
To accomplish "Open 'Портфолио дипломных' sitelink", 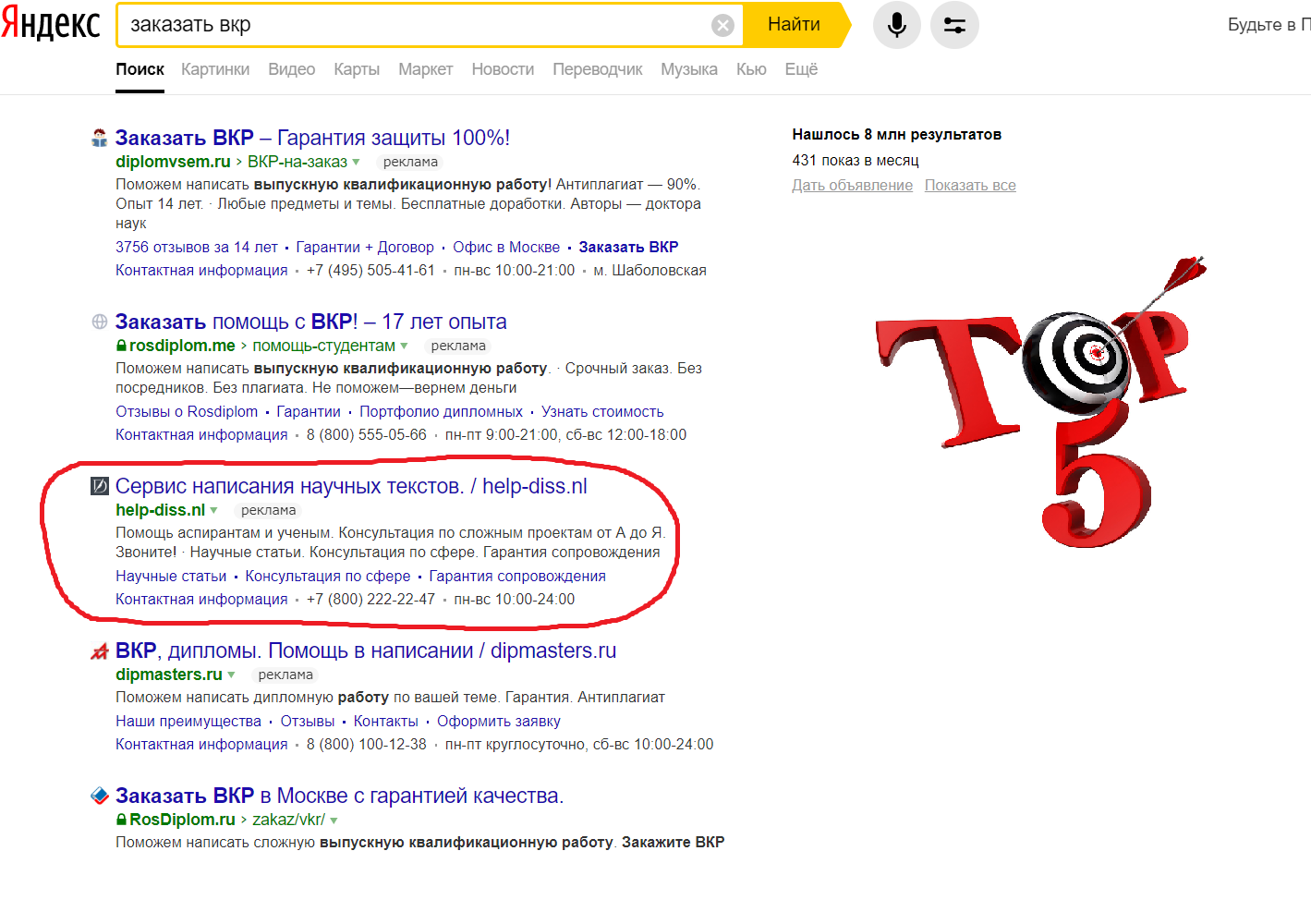I will [441, 412].
